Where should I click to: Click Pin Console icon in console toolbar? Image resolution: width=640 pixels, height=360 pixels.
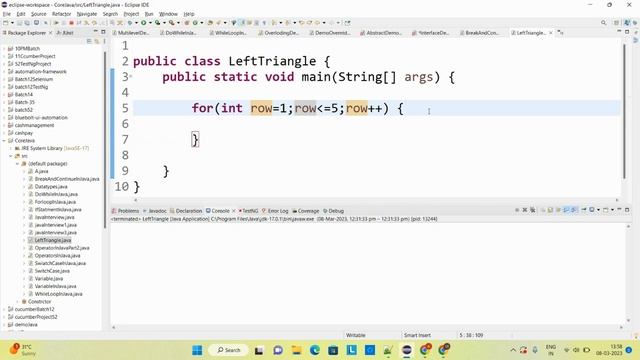coord(584,210)
